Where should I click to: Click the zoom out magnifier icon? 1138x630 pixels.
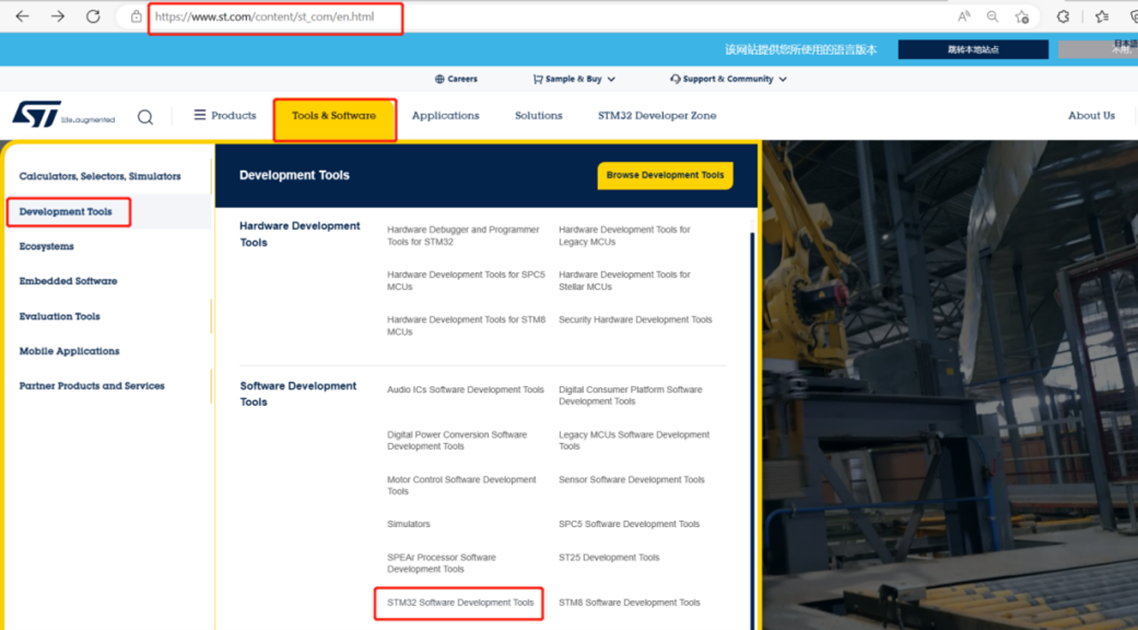992,16
